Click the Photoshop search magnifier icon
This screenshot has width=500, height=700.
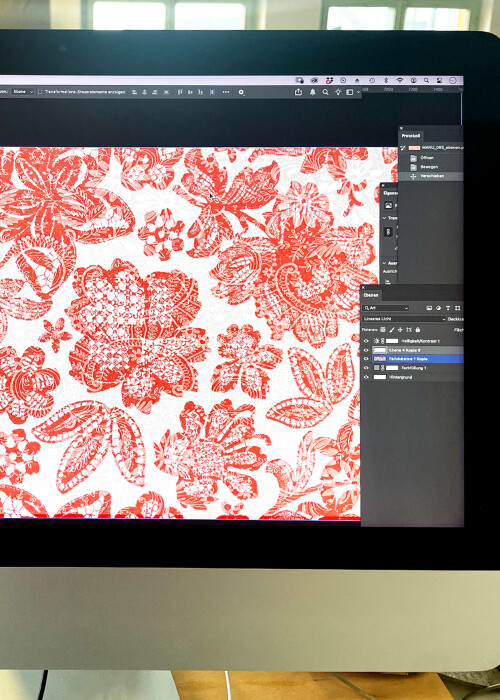[325, 92]
